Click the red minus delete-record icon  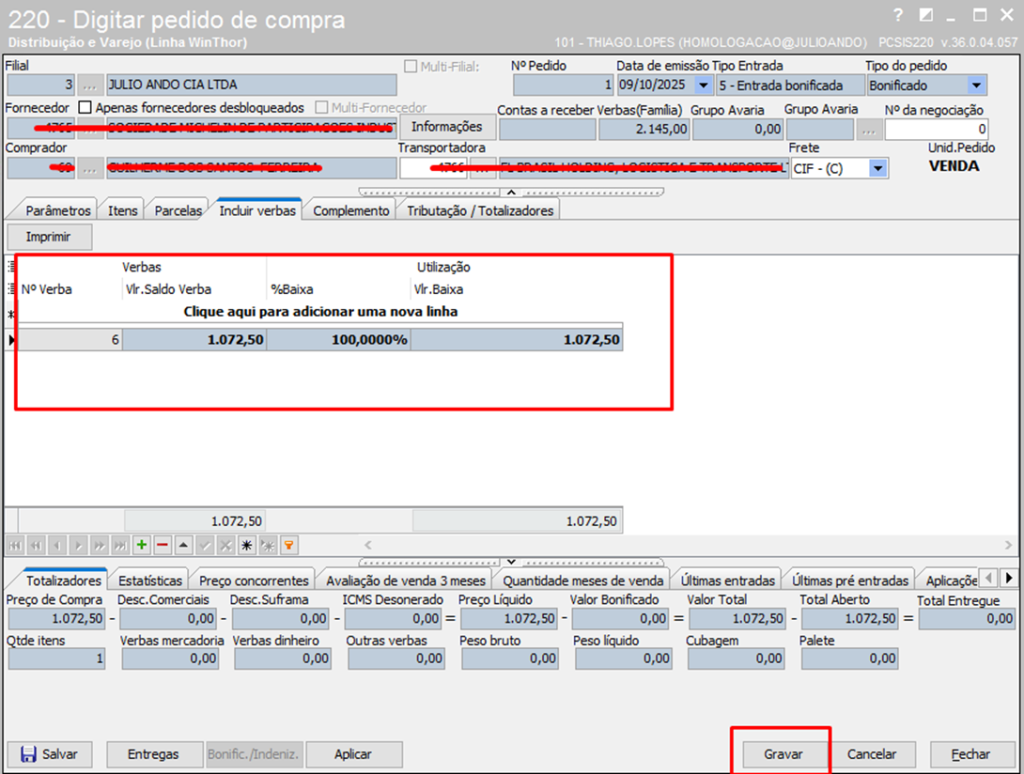(x=162, y=545)
